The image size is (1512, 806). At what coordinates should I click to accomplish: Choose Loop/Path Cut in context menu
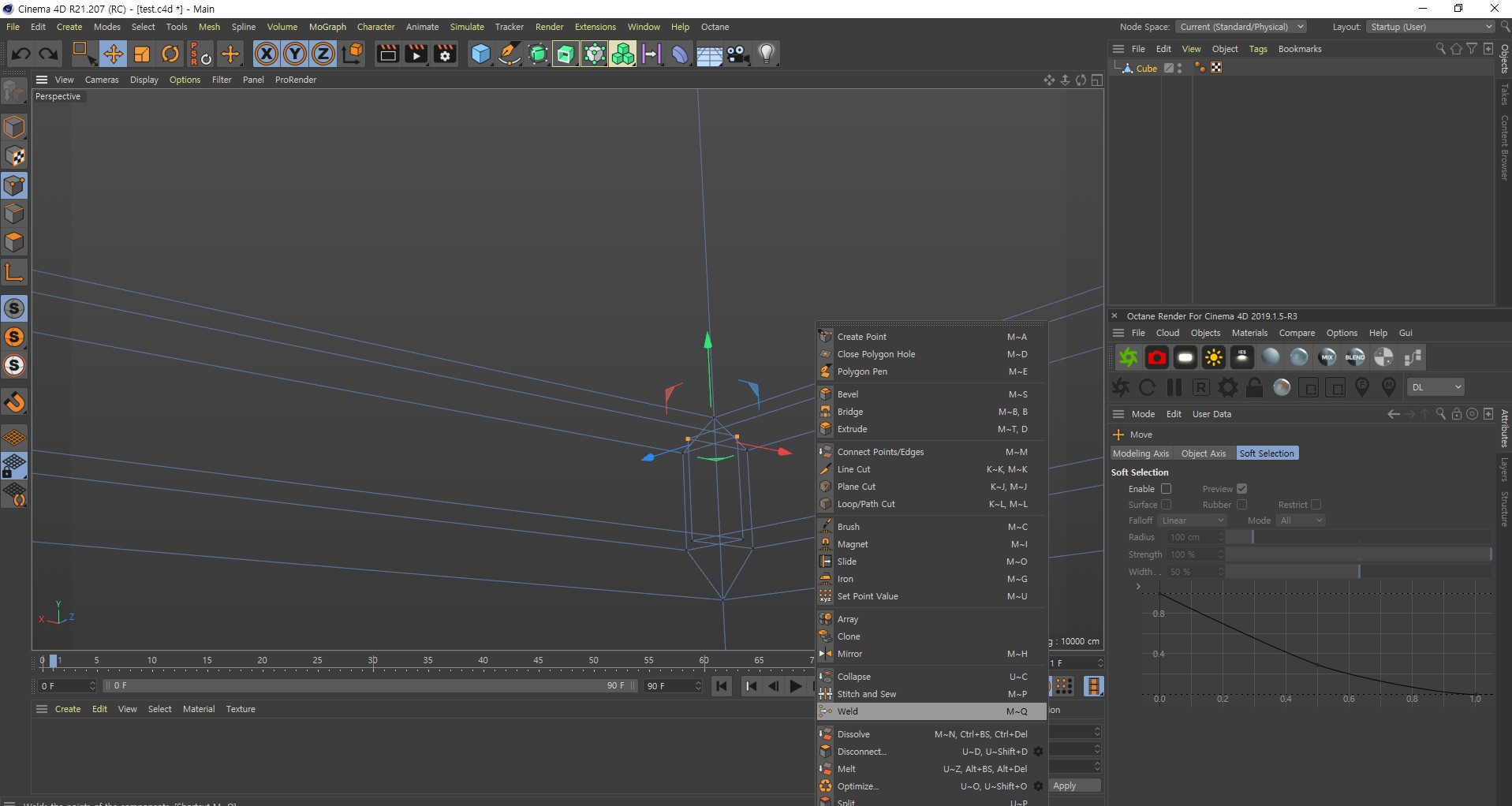click(931, 504)
